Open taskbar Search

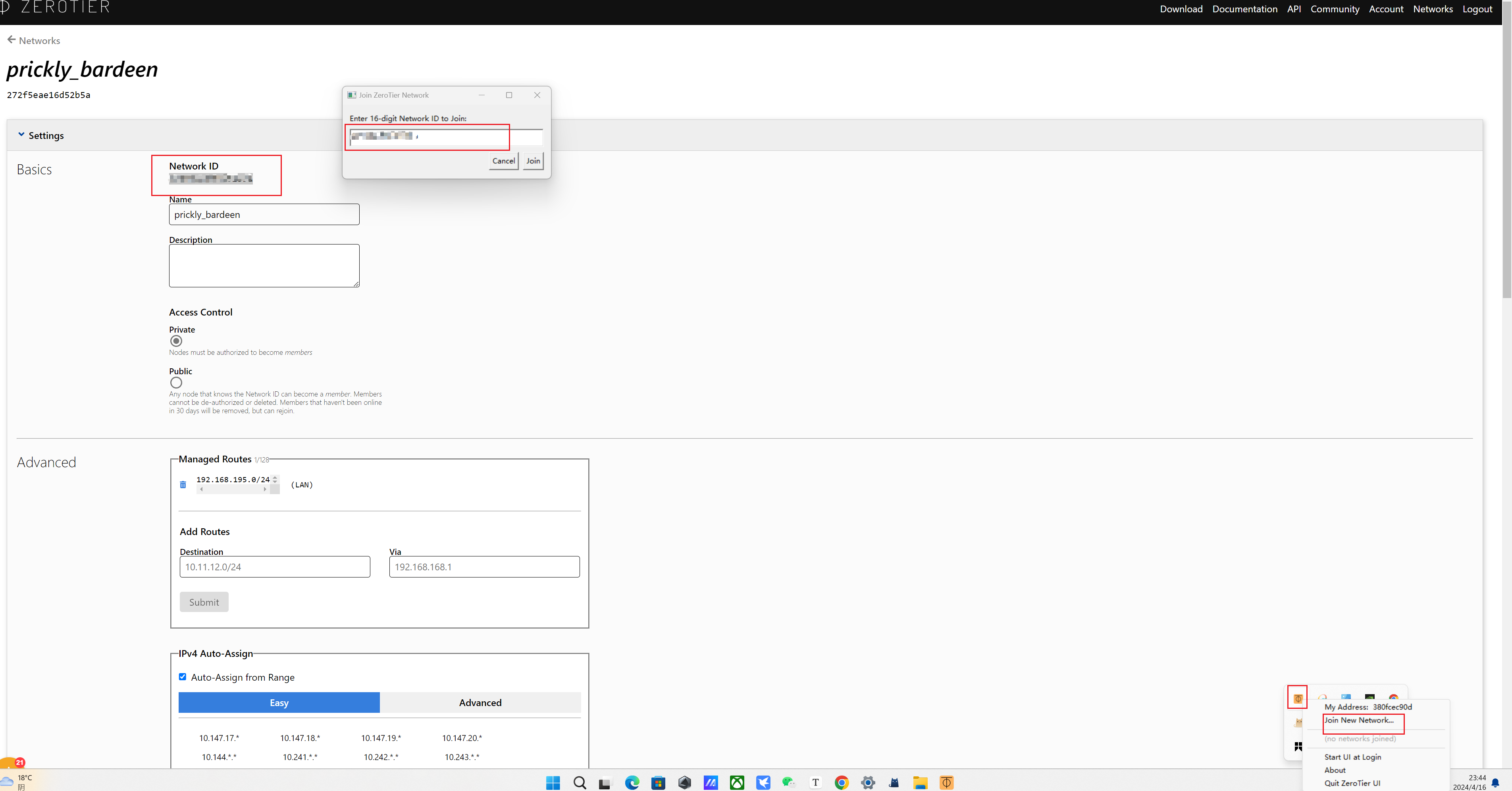(579, 782)
